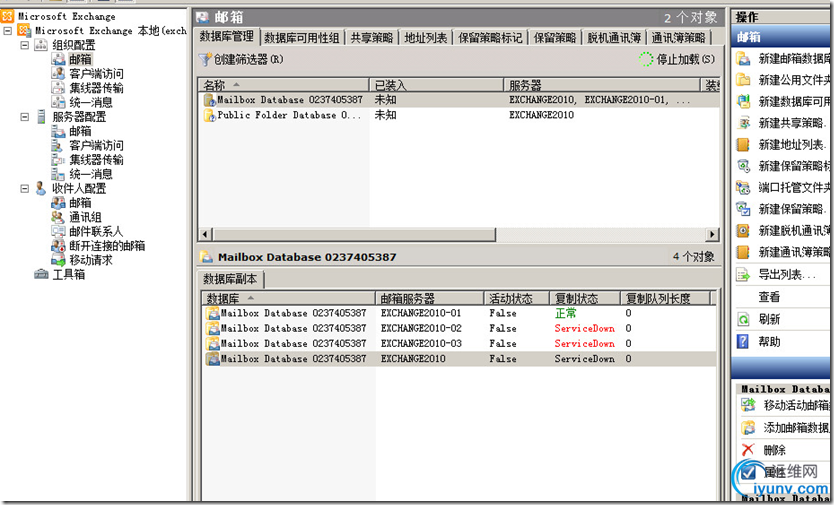Open 统一消息 under 组织配置
The width and height of the screenshot is (834, 505).
[91, 102]
